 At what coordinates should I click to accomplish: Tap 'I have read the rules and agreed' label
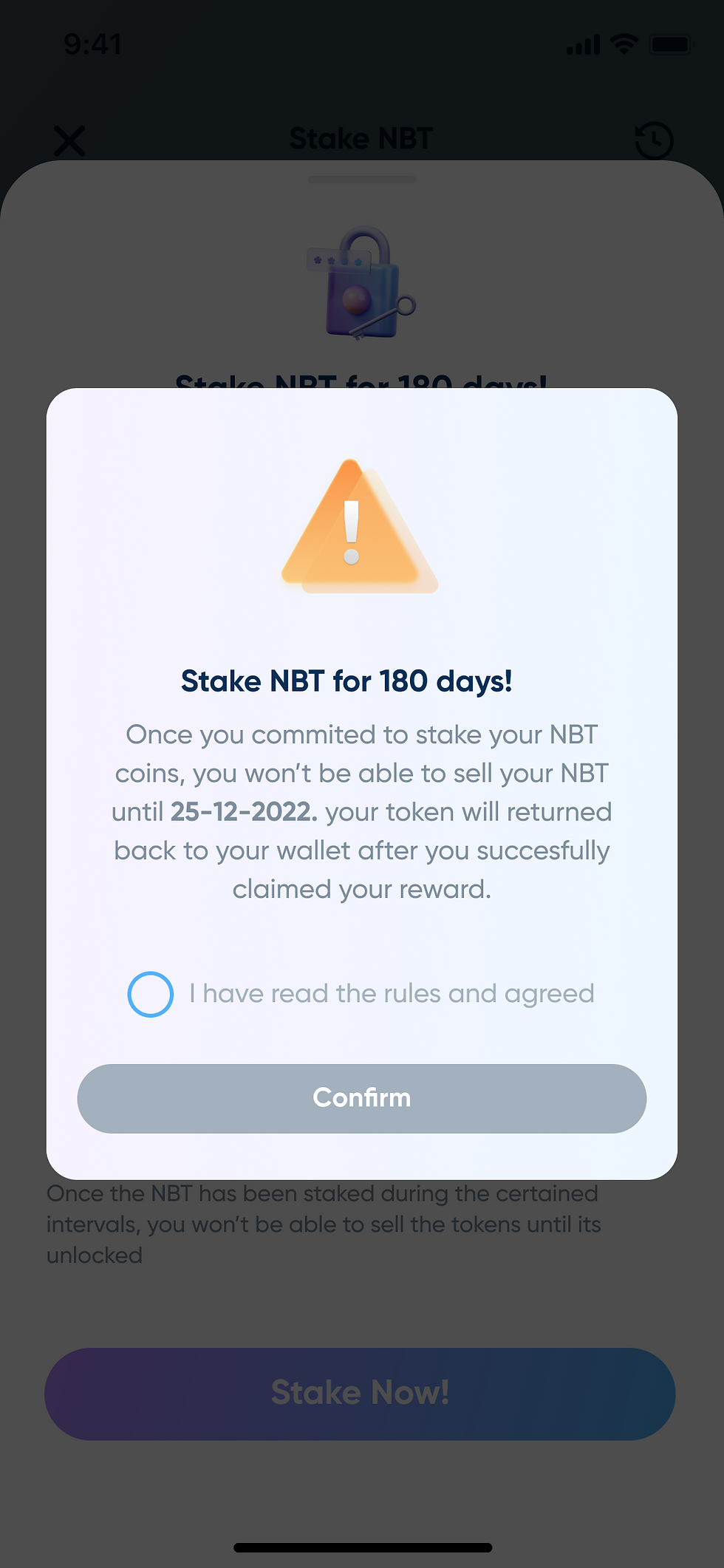click(392, 994)
